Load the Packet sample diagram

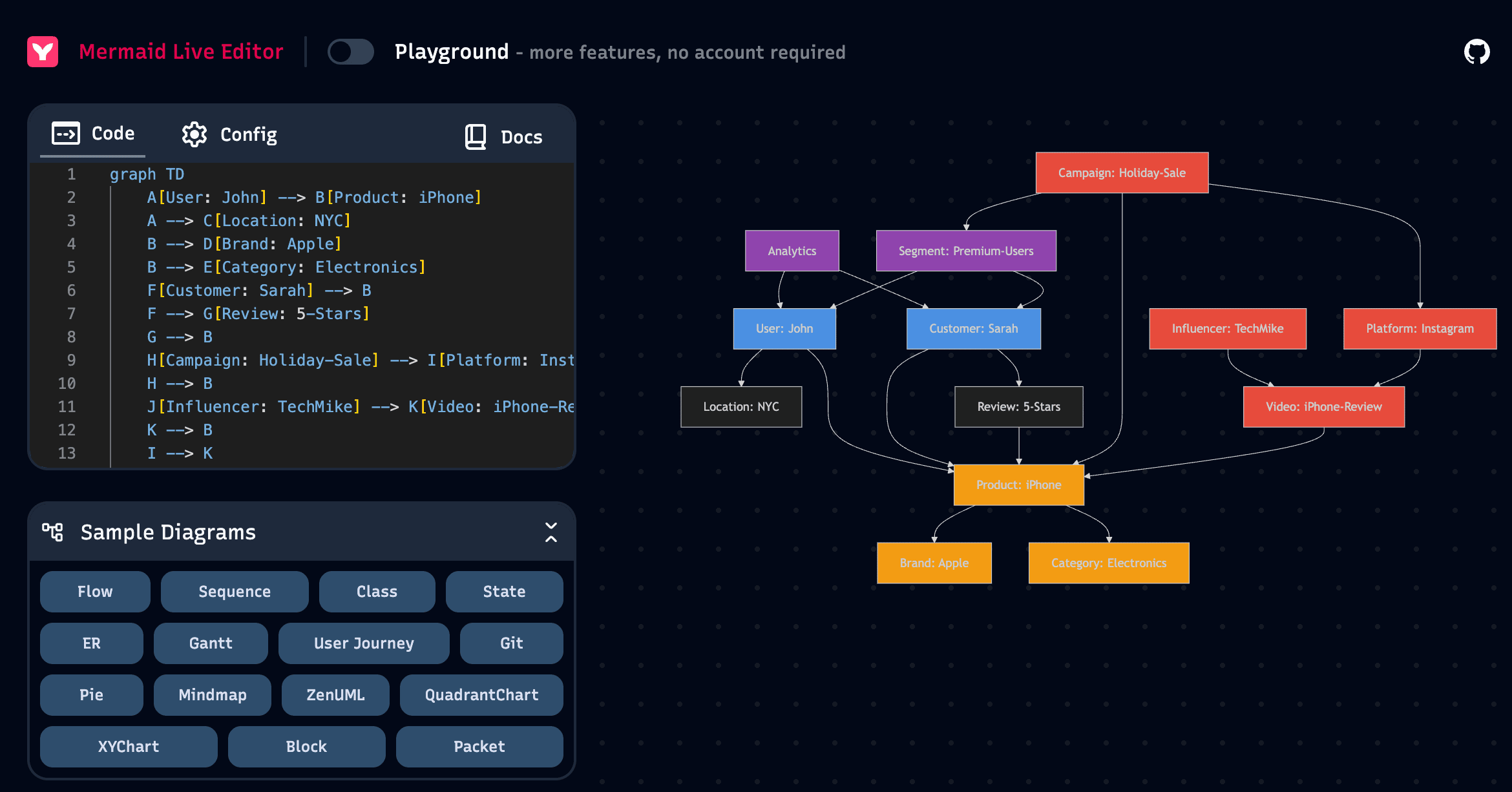[479, 747]
